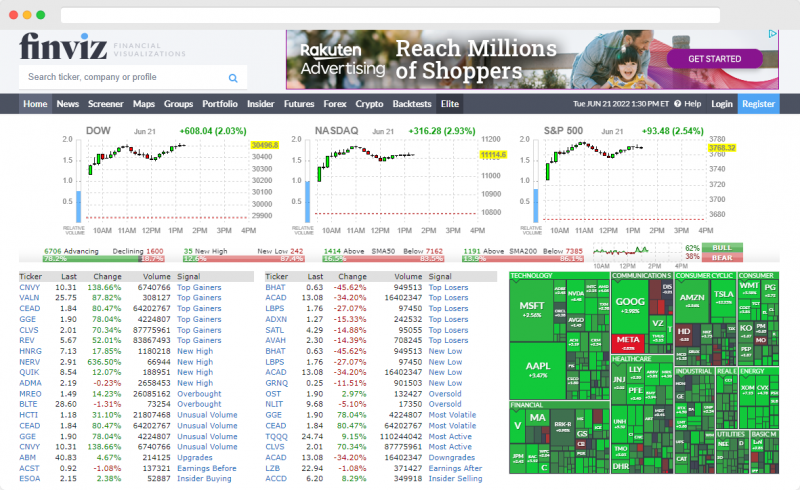Click the BULL sentiment bar
The width and height of the screenshot is (800, 490).
pos(722,248)
